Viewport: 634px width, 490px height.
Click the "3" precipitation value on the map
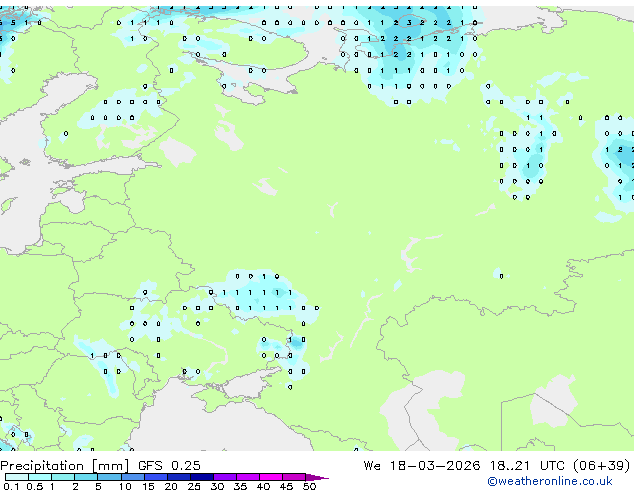(409, 23)
